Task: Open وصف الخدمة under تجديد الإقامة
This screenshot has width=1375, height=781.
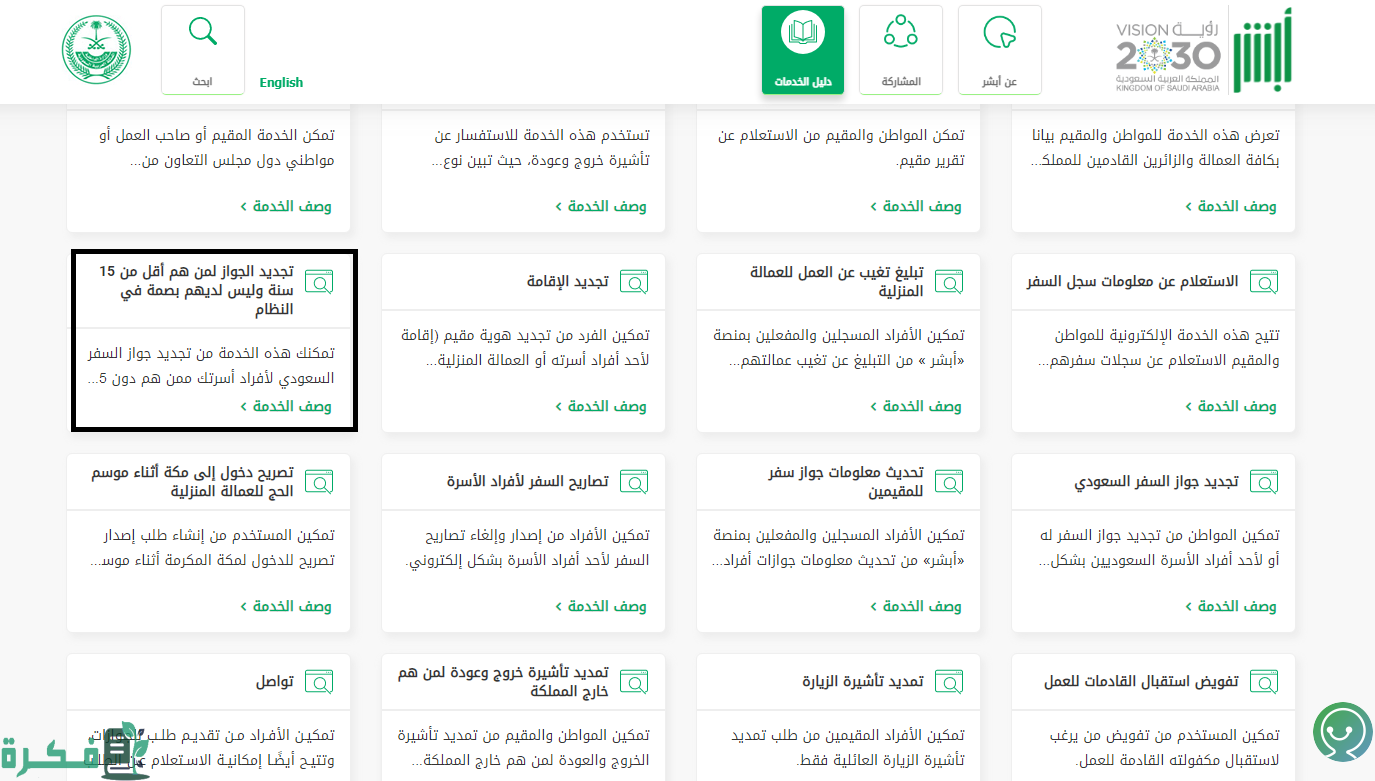Action: (601, 406)
